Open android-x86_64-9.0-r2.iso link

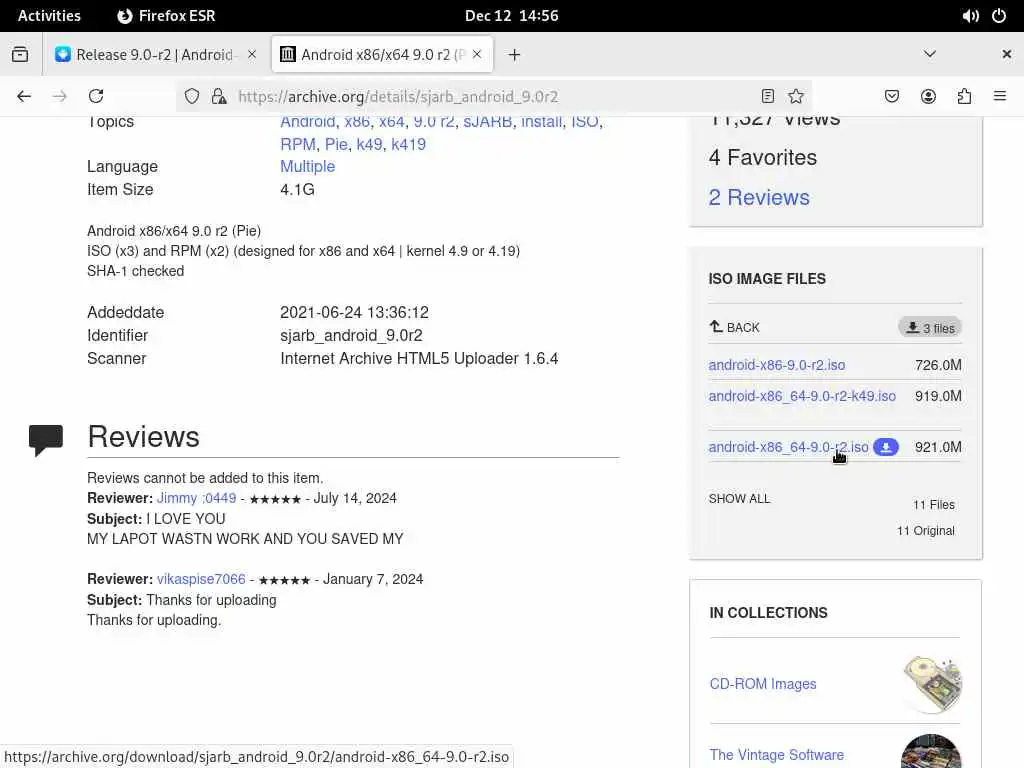tap(788, 447)
